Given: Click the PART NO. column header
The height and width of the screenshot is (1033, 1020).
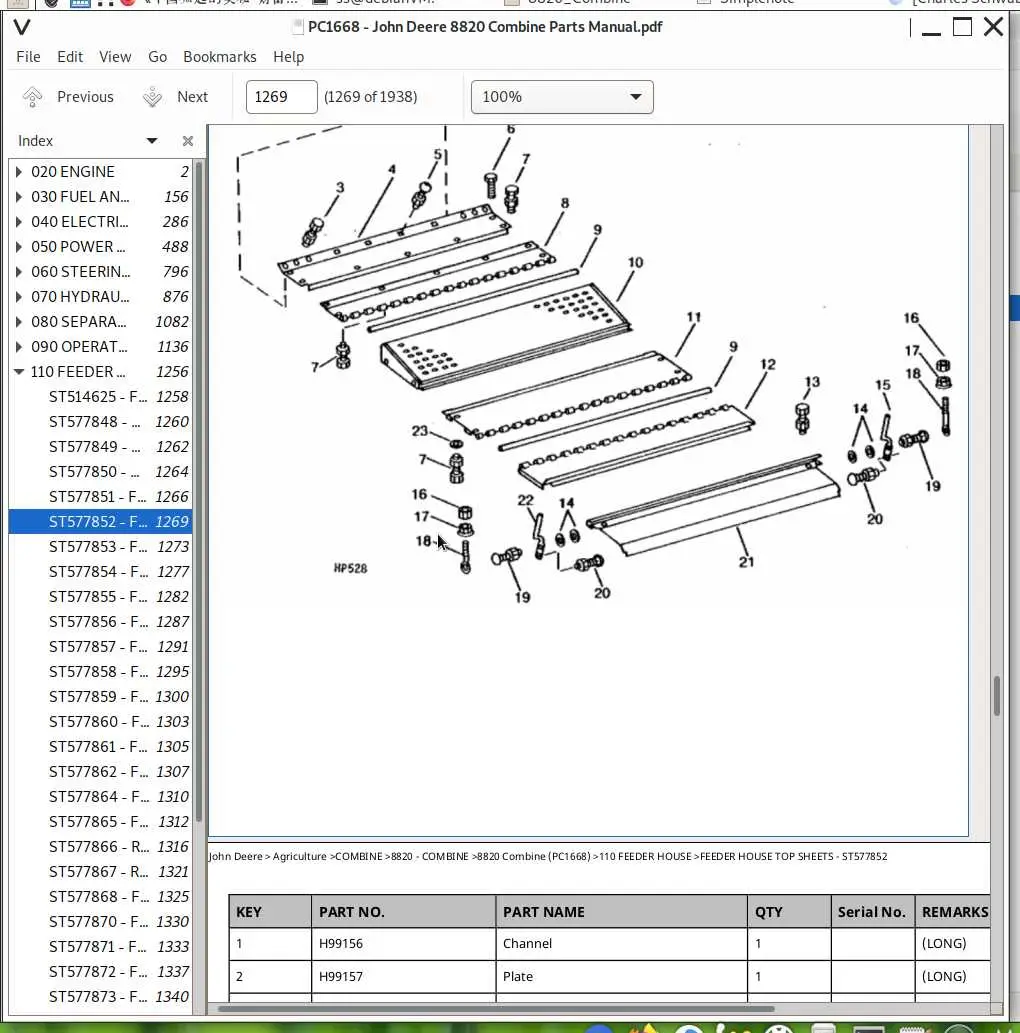Looking at the screenshot, I should click(403, 912).
